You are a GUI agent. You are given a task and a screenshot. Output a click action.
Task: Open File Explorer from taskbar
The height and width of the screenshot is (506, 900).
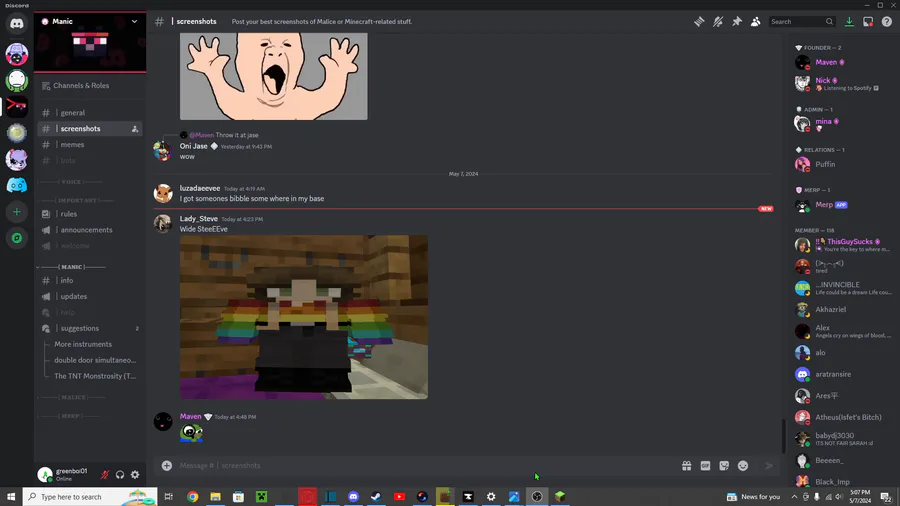(x=215, y=497)
